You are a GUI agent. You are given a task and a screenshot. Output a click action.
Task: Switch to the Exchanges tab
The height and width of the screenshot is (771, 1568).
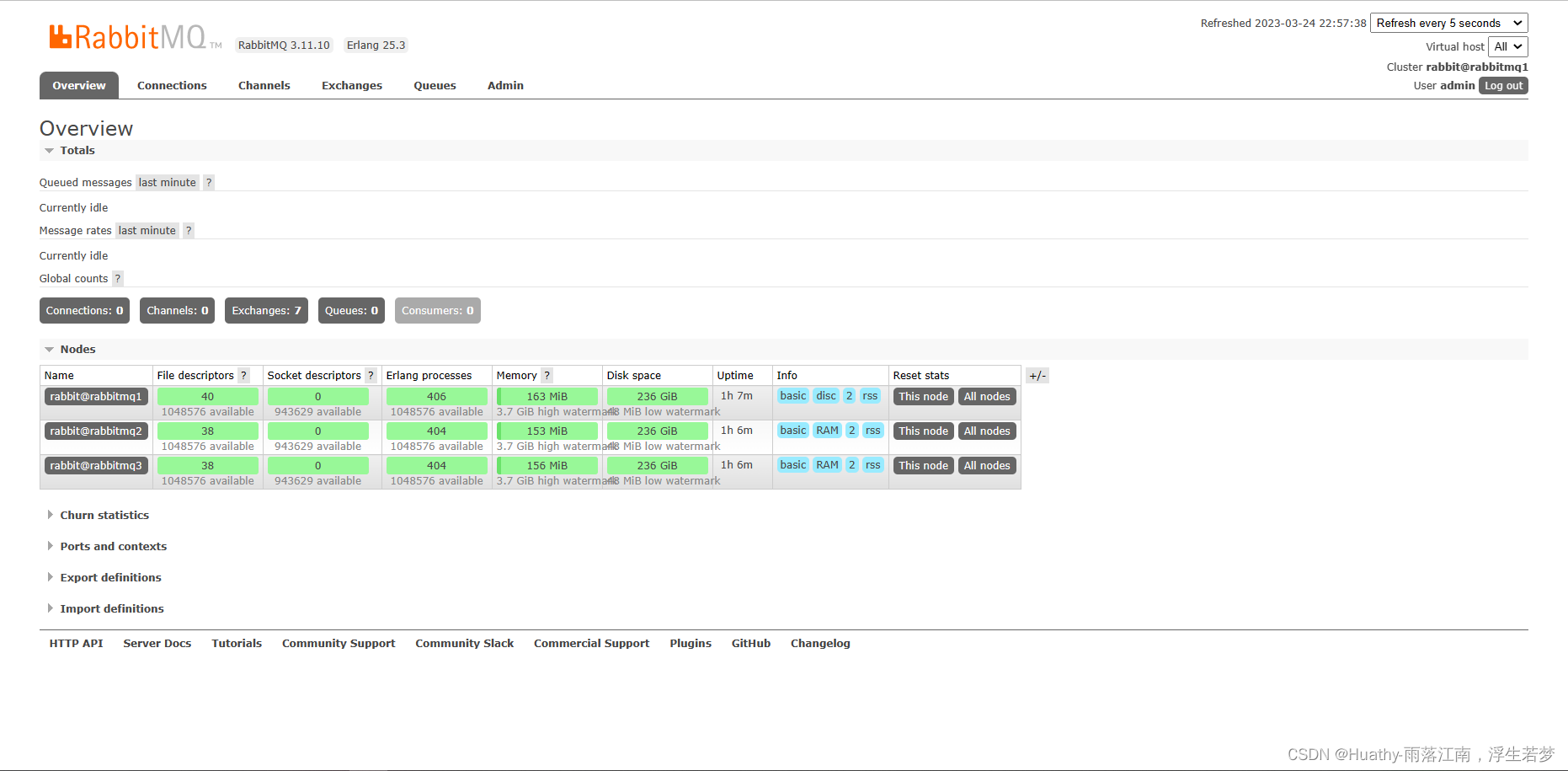[352, 85]
